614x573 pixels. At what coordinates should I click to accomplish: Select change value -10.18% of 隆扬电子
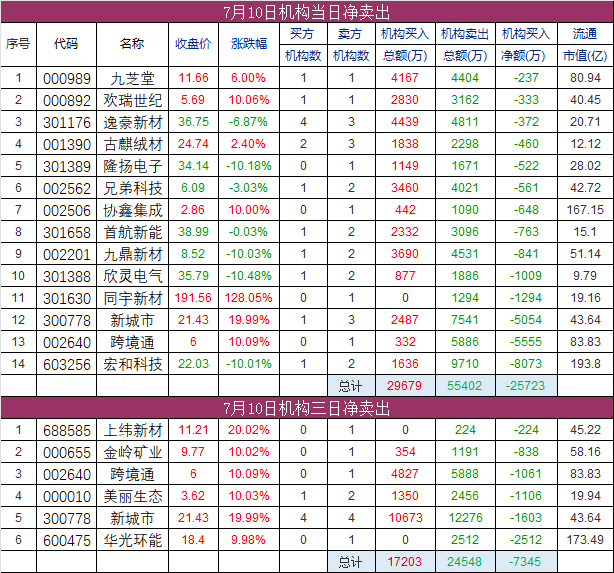249,166
